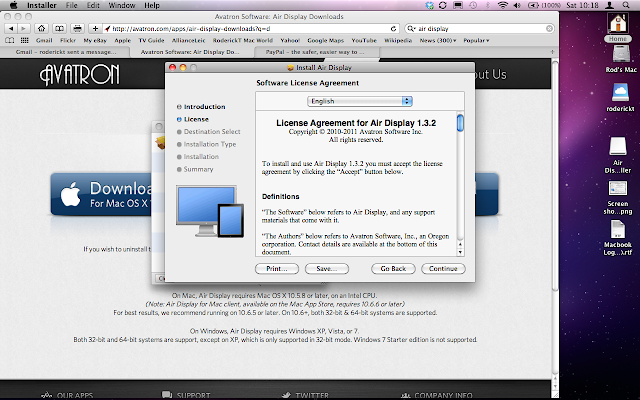Go to home page via house icon
The image size is (640, 400).
(x=41, y=29)
